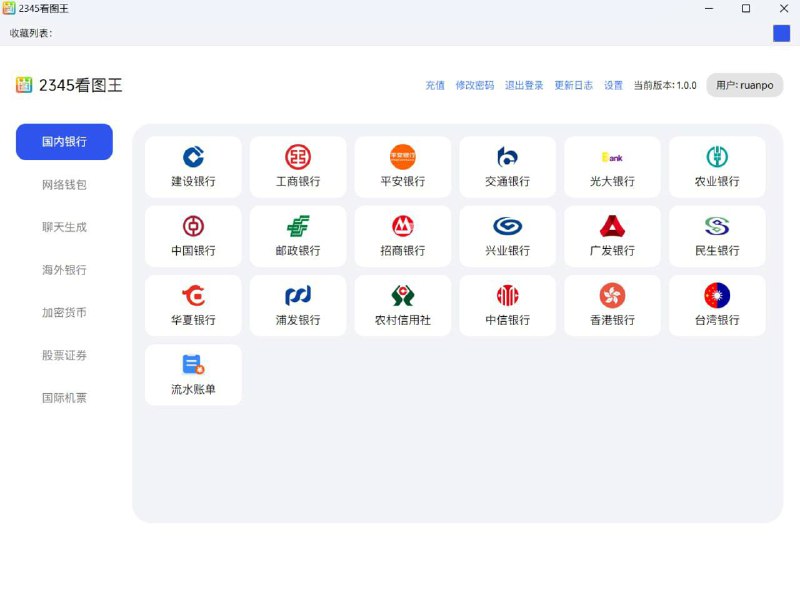Select the 浦发银行 icon
This screenshot has width=800, height=600.
(x=298, y=295)
